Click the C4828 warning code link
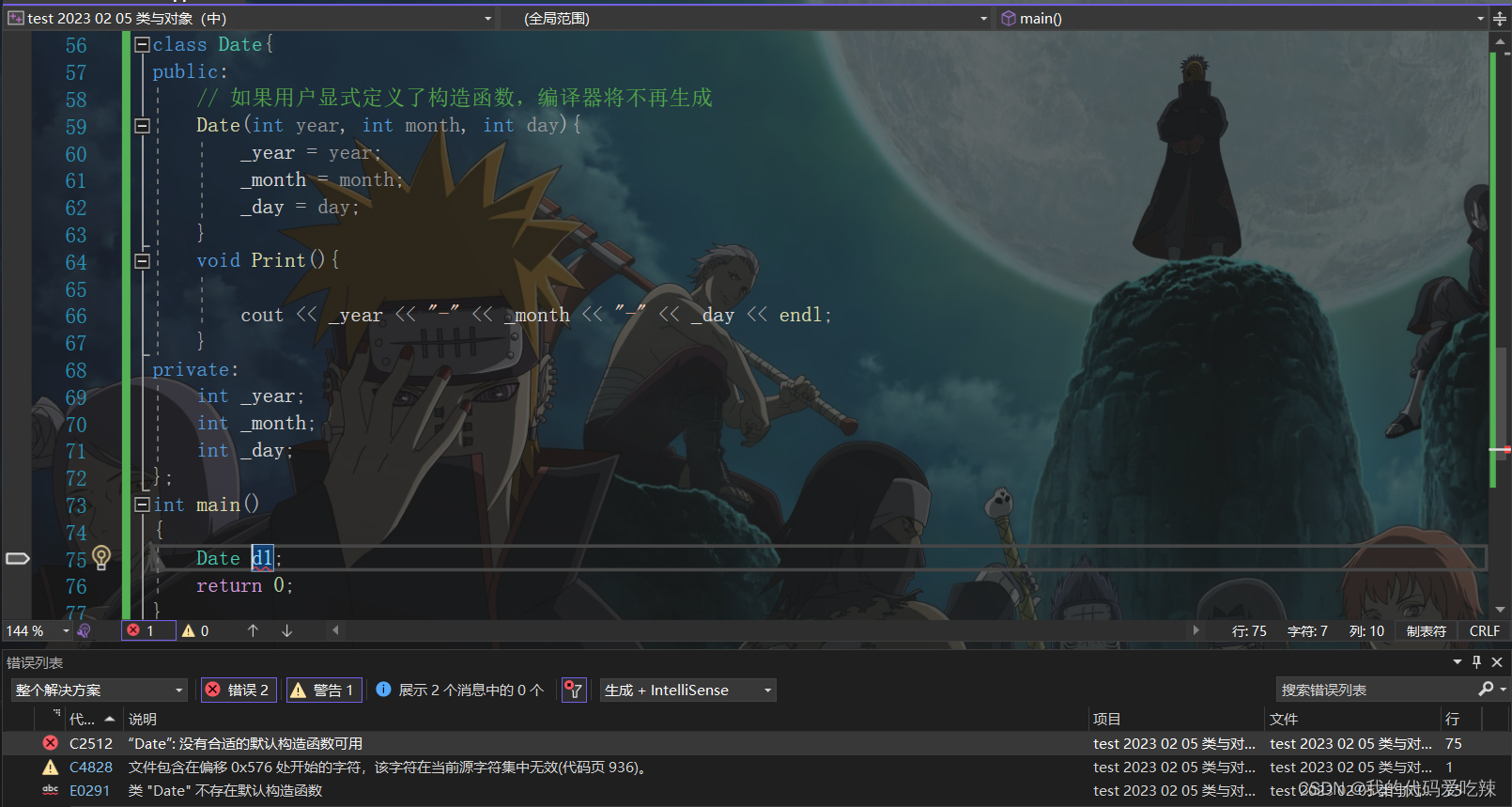 click(91, 768)
